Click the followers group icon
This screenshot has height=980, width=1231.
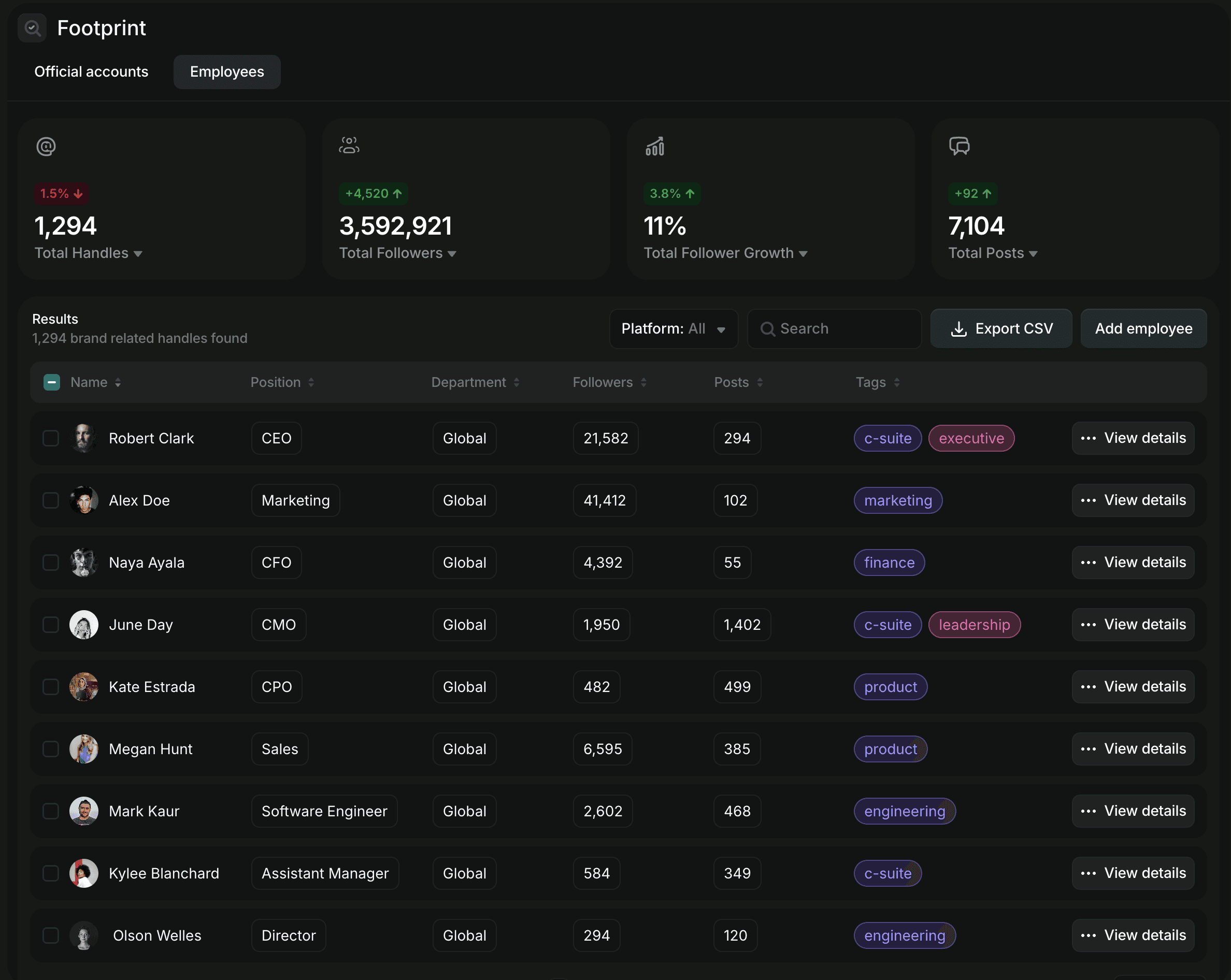[x=349, y=146]
